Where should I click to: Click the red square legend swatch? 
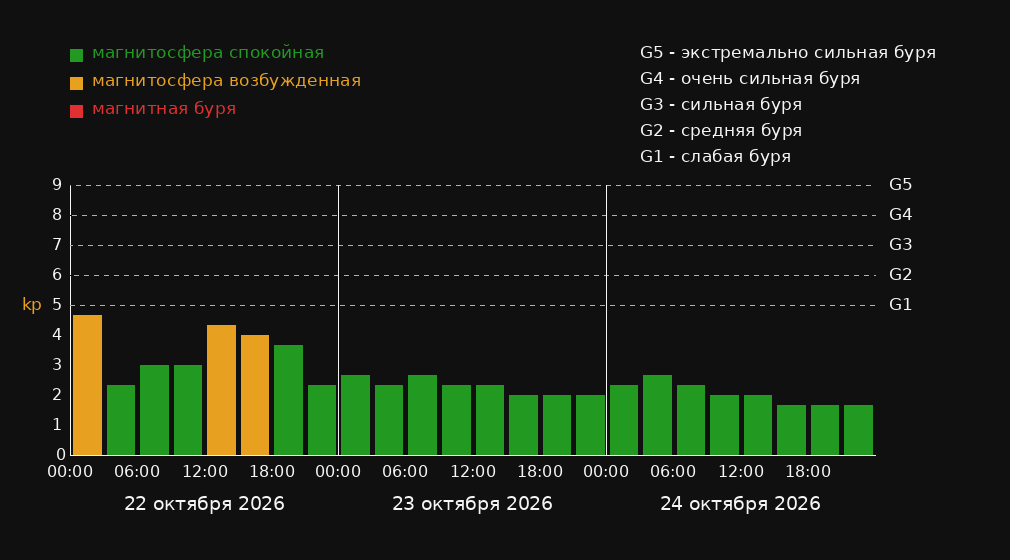[76, 111]
